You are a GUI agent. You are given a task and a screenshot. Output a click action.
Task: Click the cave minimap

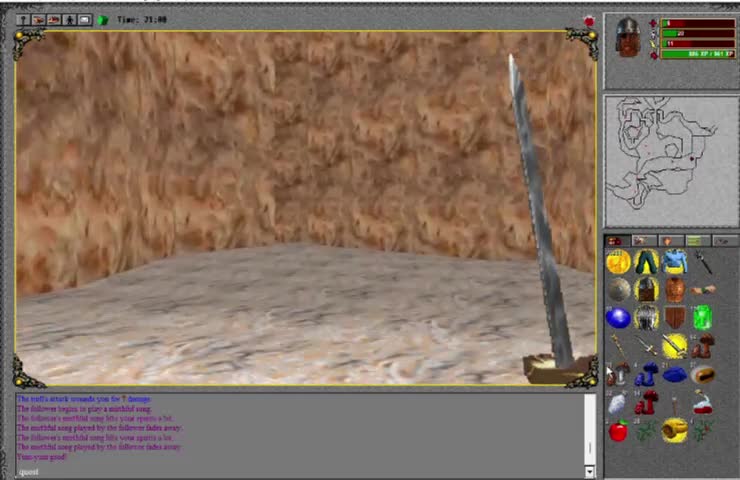tap(671, 160)
